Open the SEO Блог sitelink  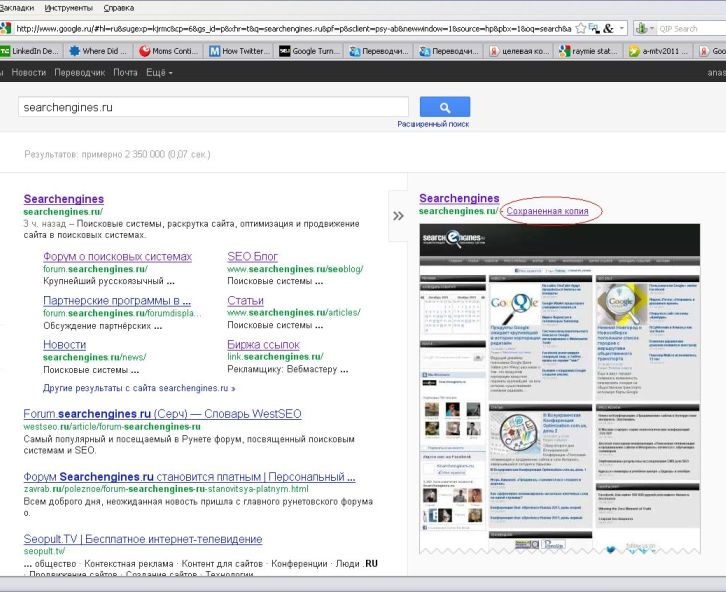[x=252, y=256]
